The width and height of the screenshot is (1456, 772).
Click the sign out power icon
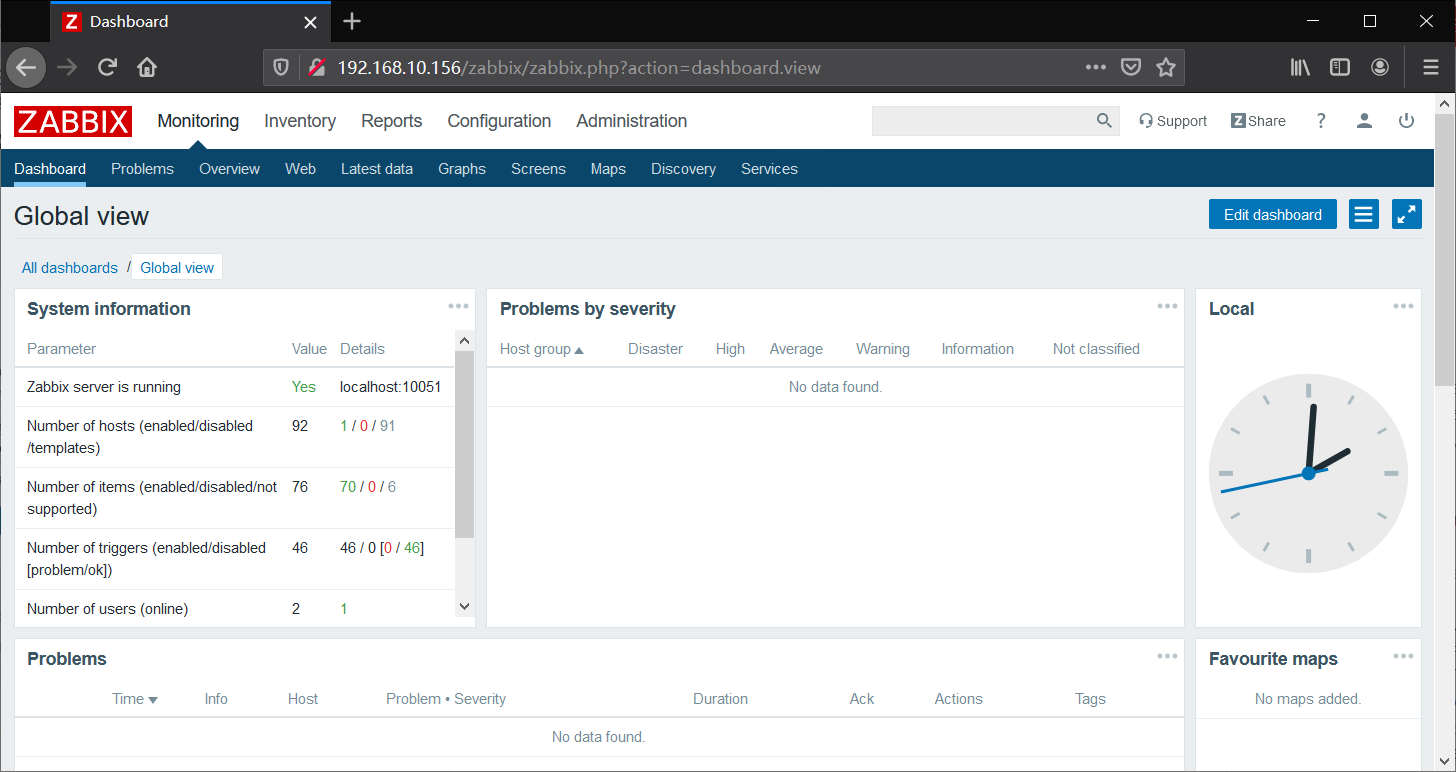tap(1406, 121)
